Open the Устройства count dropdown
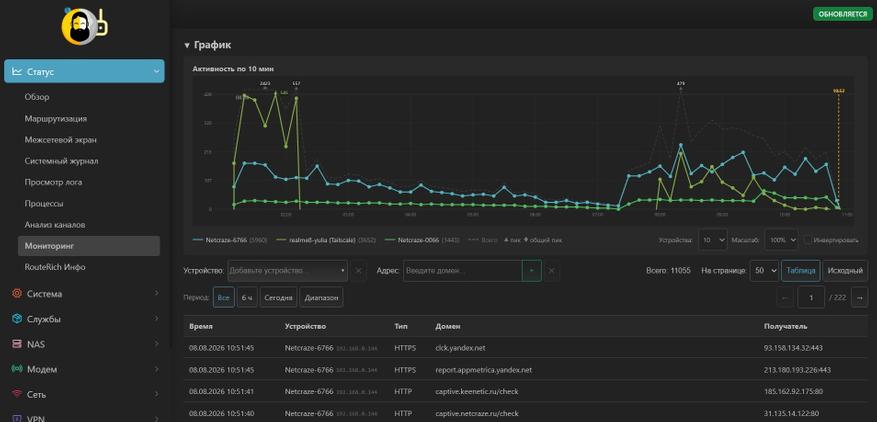877x422 pixels. point(713,240)
